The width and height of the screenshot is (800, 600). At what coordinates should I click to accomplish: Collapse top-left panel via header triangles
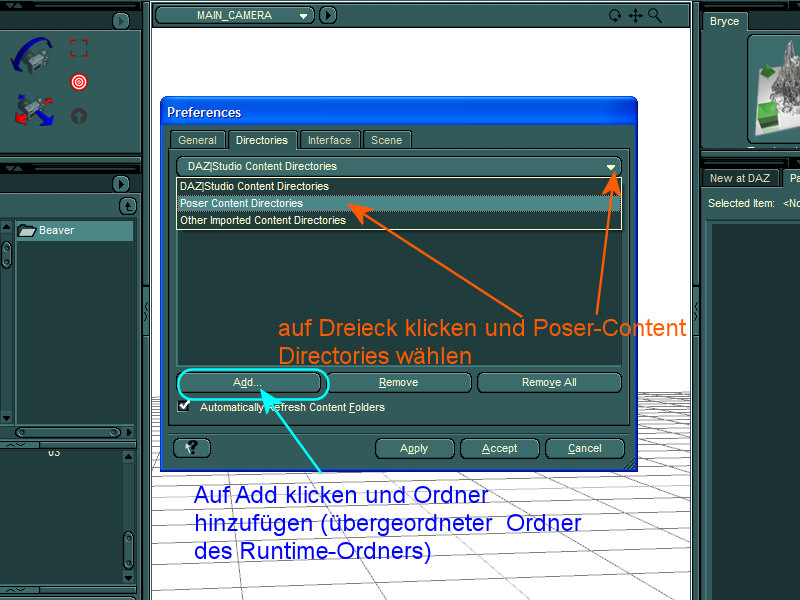14,5
